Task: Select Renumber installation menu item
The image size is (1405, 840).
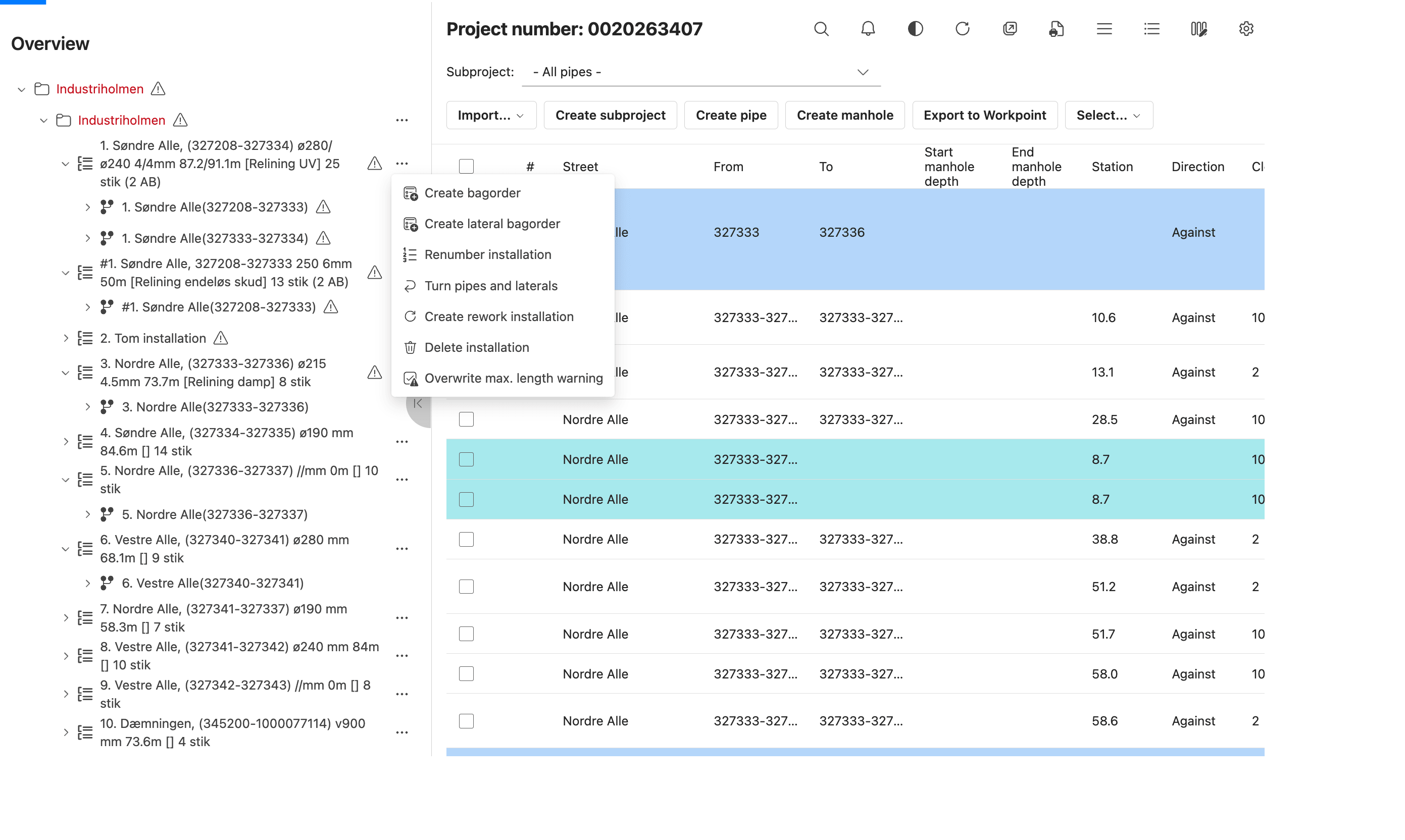Action: (503, 255)
